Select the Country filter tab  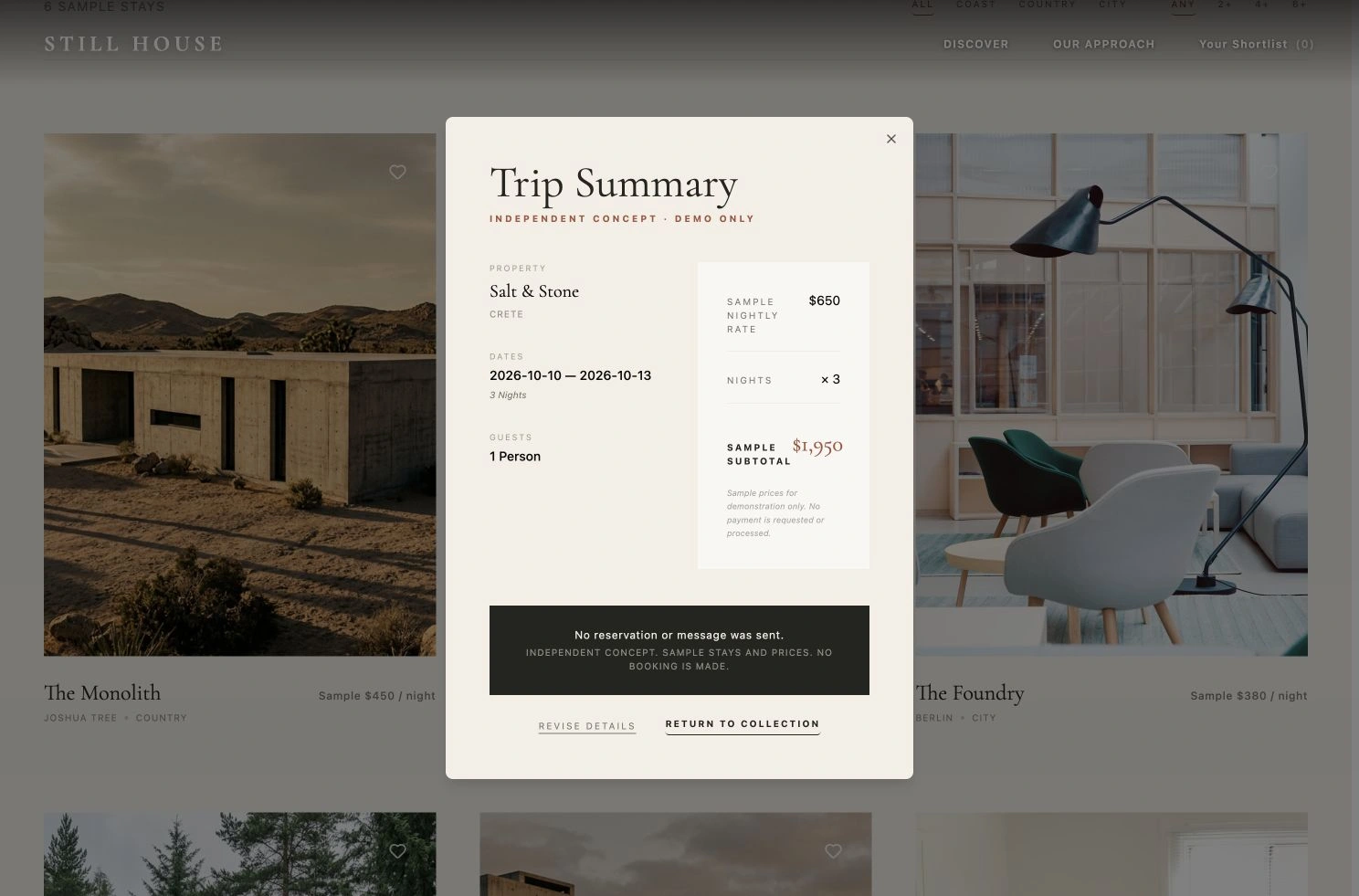1048,5
